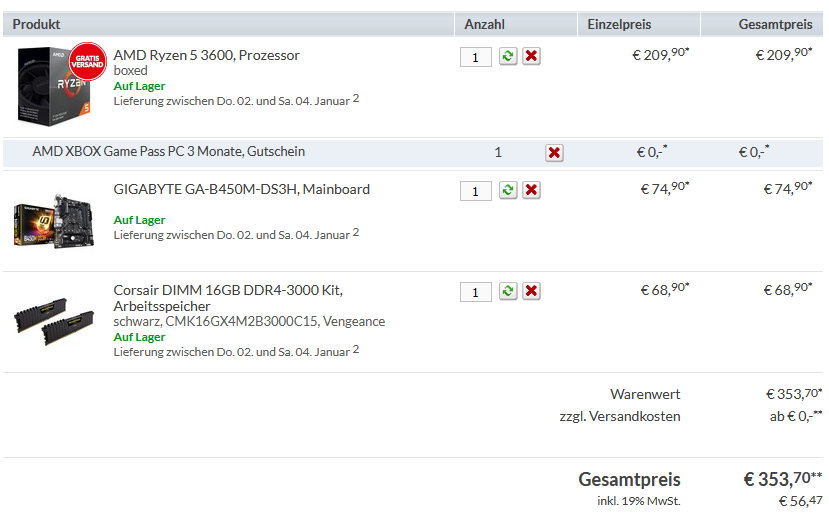
Task: Open GIGABYTE mainboard product thumbnail
Action: tap(54, 221)
